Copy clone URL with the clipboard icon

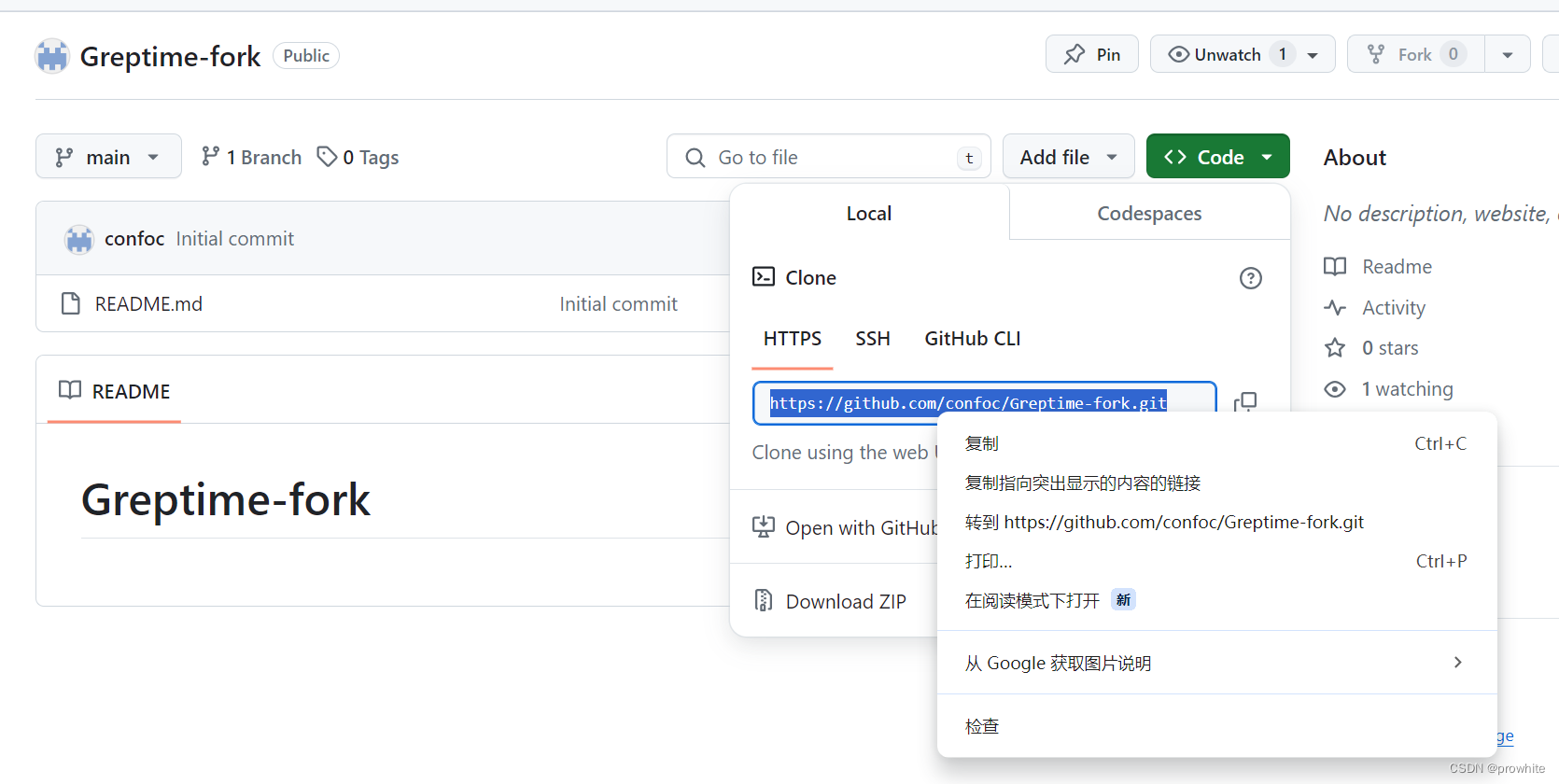pyautogui.click(x=1245, y=402)
